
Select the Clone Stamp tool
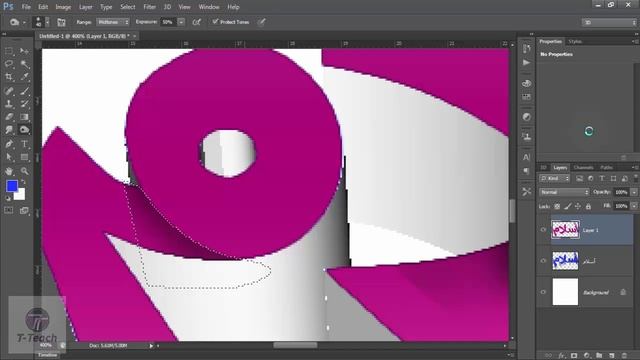point(9,104)
